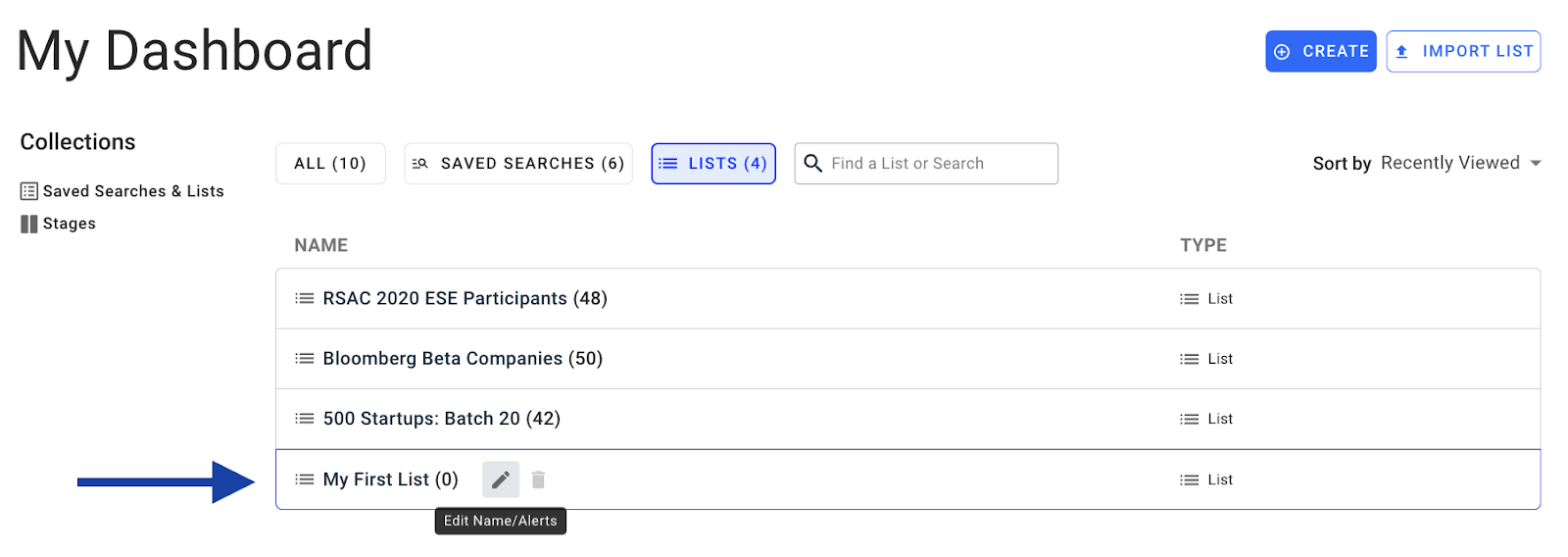This screenshot has width=1568, height=557.
Task: Open the RSAC 2020 ESE Participants list
Action: (465, 298)
